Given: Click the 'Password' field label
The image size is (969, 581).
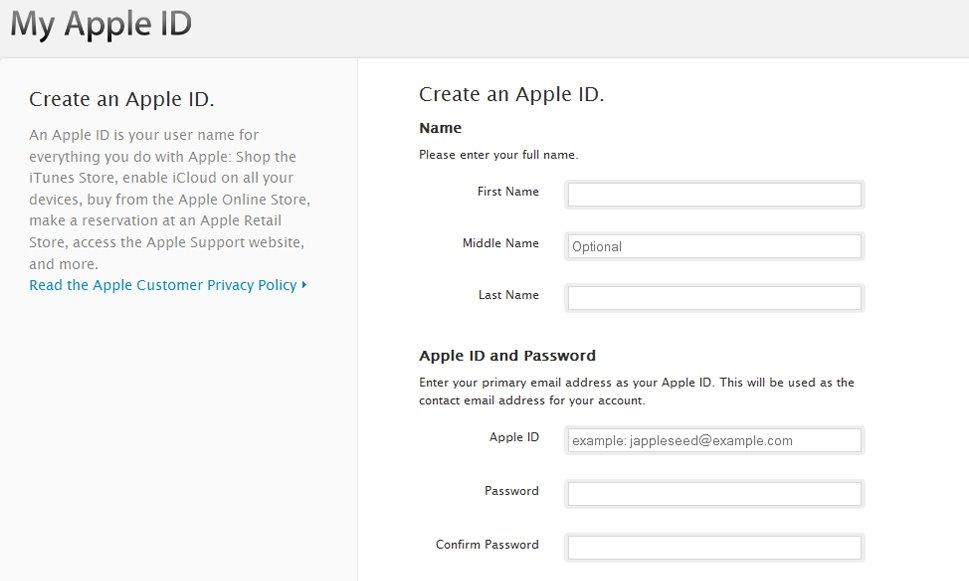Looking at the screenshot, I should pos(512,491).
